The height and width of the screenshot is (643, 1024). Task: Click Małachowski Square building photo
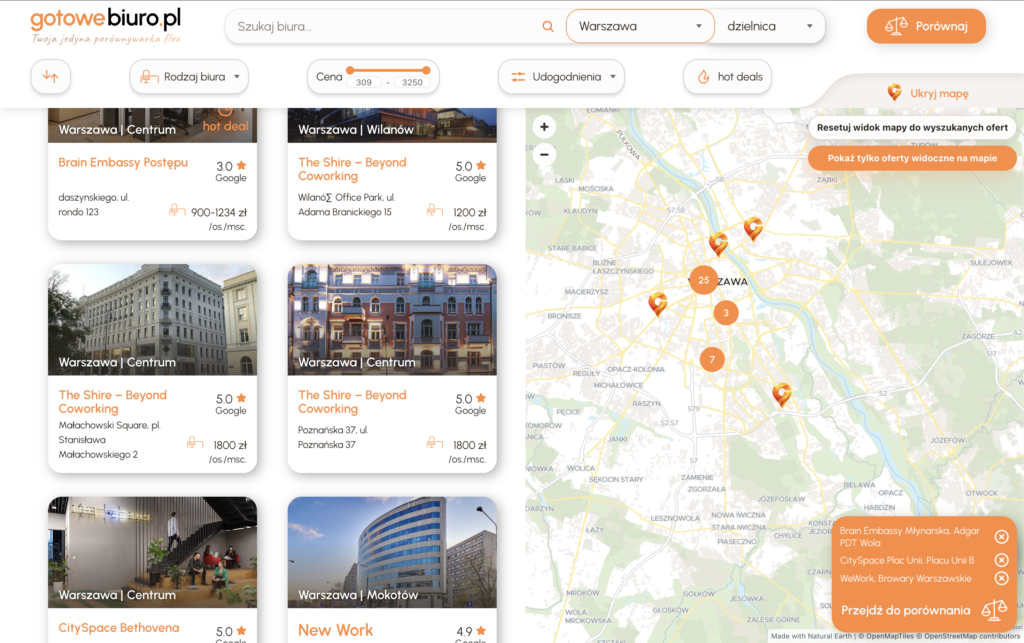(x=152, y=319)
